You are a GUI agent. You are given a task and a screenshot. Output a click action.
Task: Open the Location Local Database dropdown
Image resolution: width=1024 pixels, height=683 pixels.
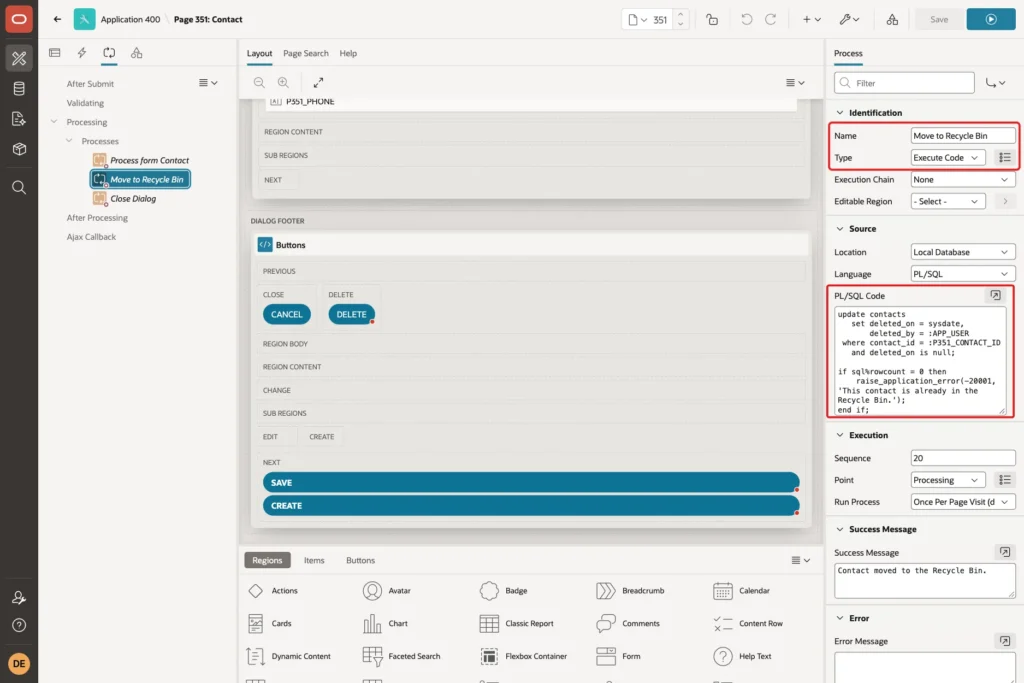[963, 252]
